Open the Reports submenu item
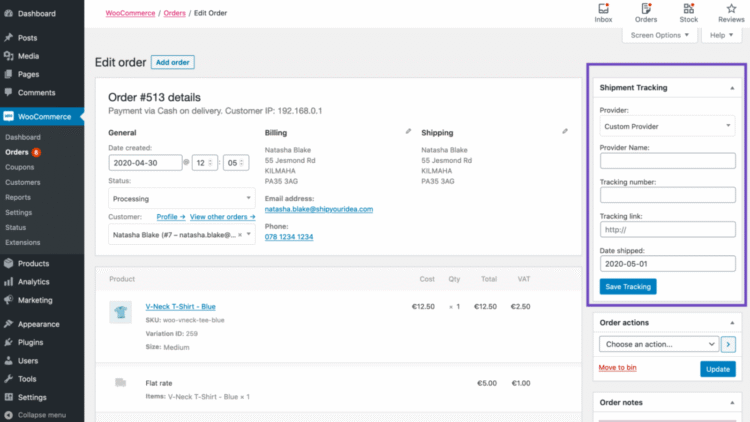Screen dimensions: 750x422 point(18,197)
